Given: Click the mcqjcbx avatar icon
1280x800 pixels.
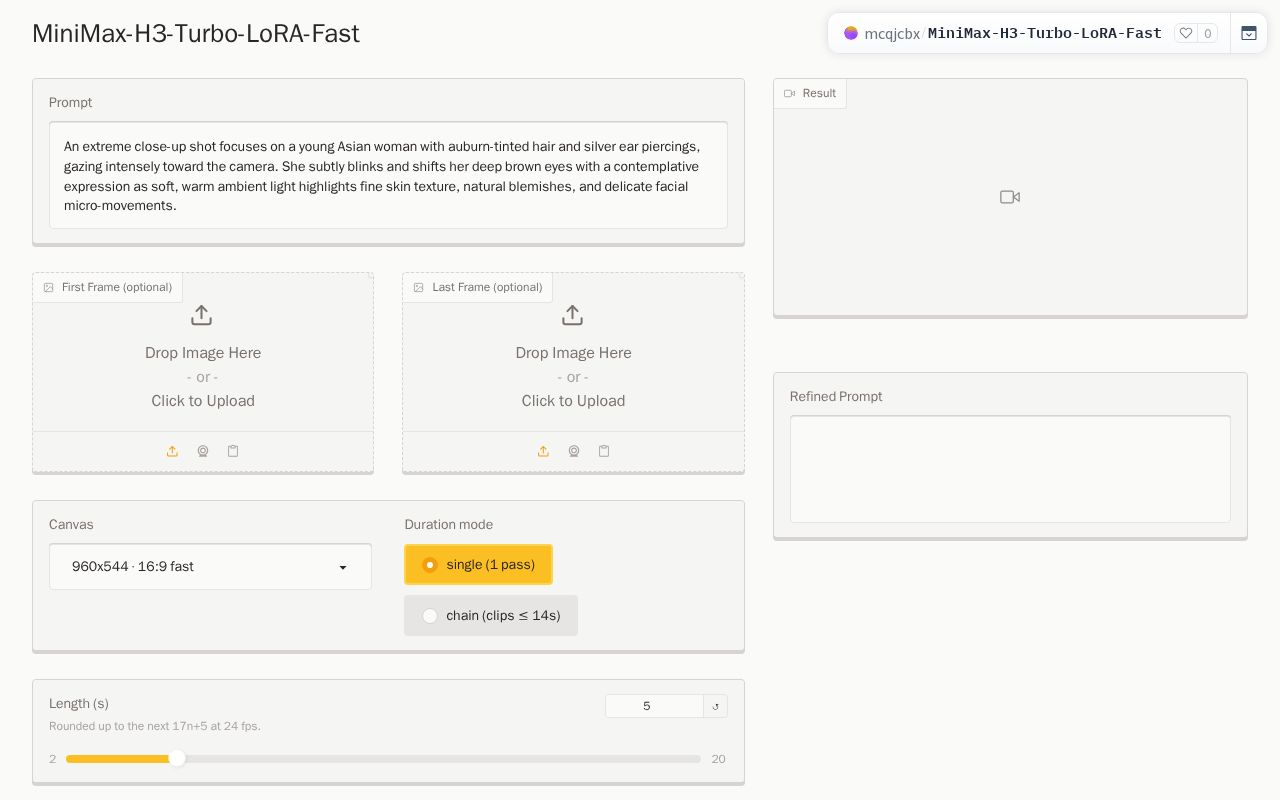Looking at the screenshot, I should click(851, 33).
